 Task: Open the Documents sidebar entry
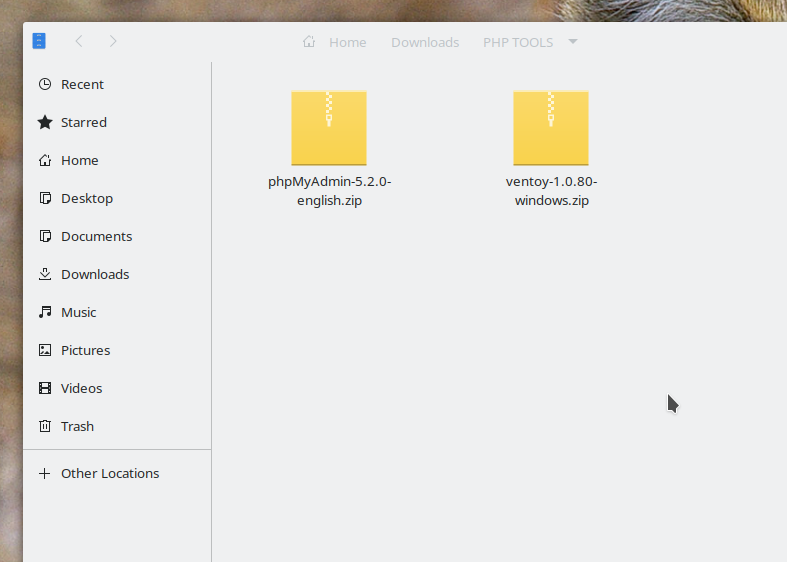[96, 237]
